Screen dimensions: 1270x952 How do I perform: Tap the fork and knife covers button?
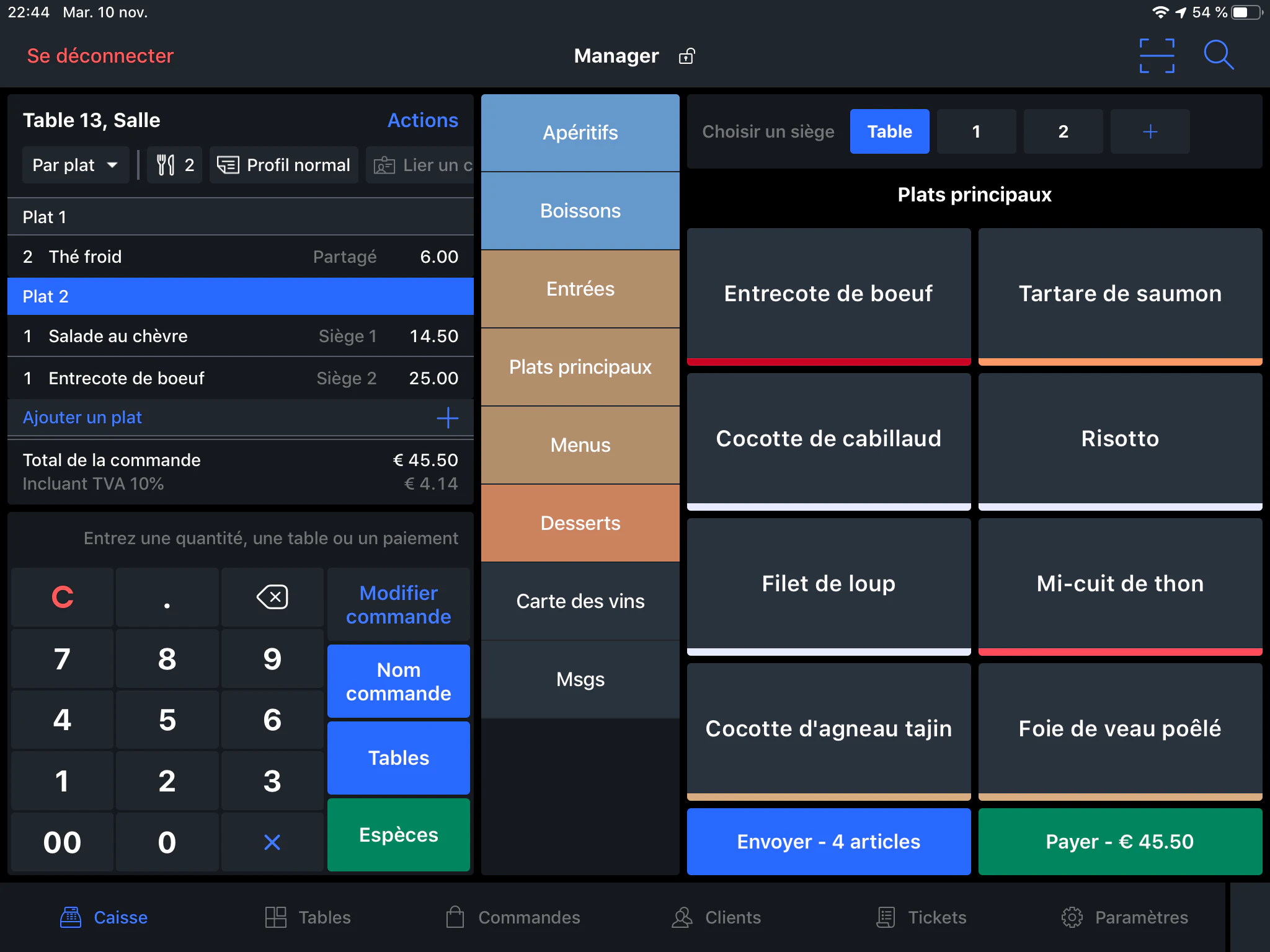175,165
